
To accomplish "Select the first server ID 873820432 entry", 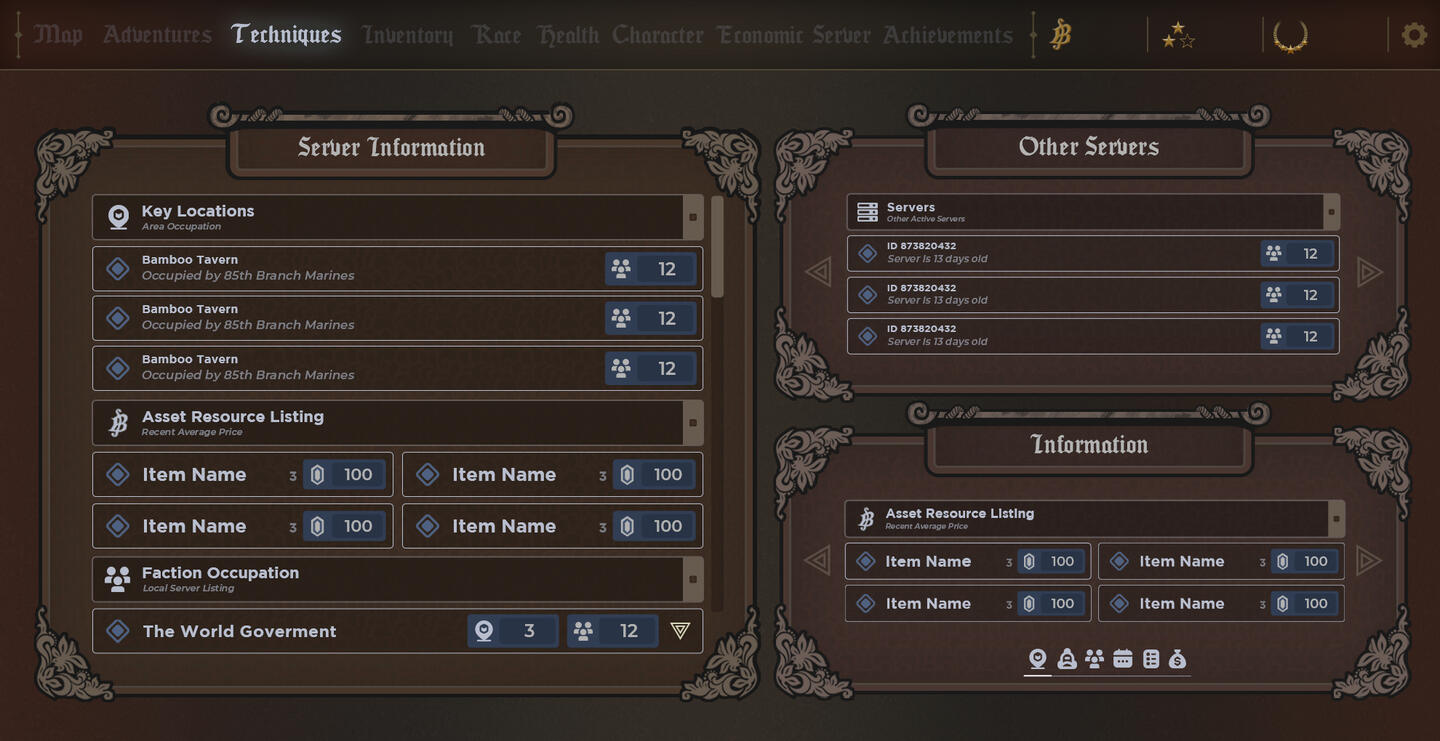I will click(1050, 253).
